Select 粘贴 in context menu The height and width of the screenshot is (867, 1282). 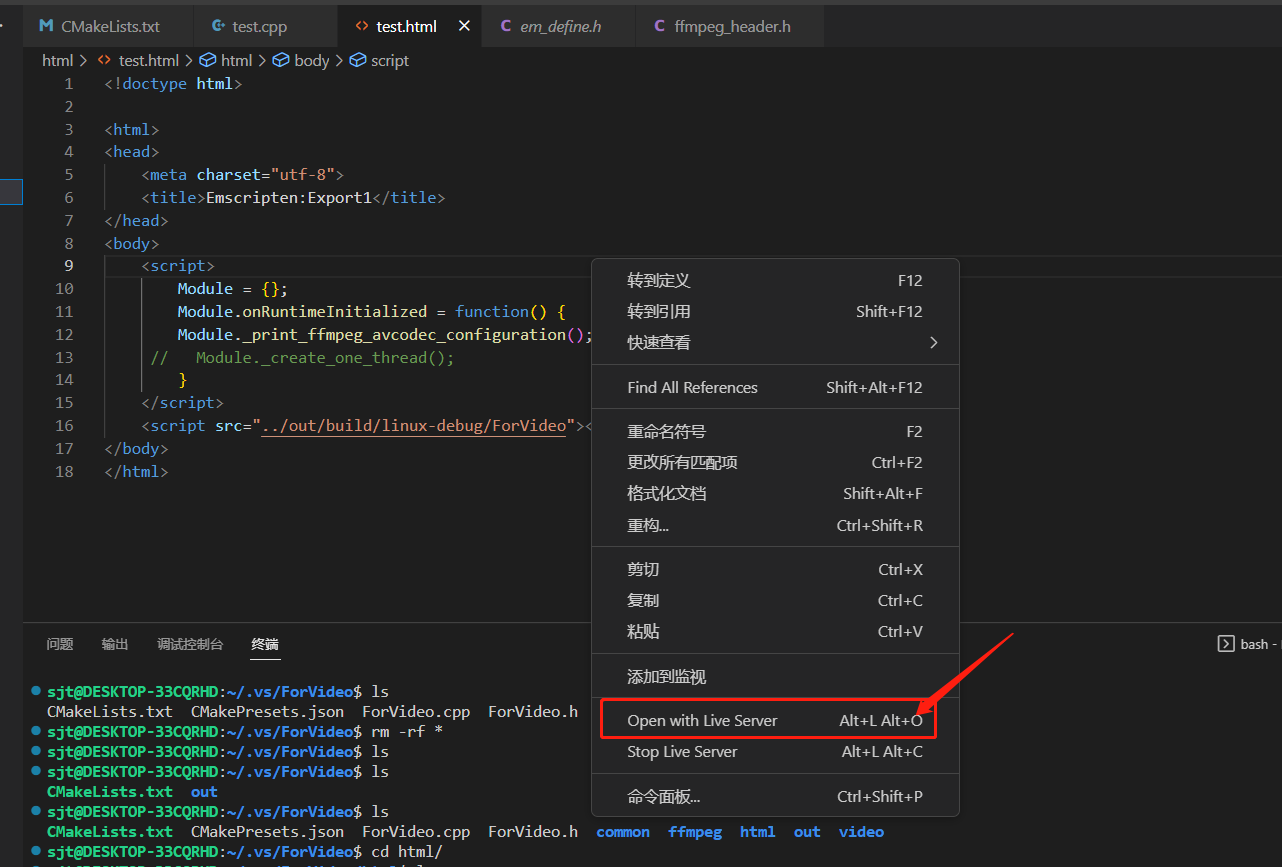(775, 631)
